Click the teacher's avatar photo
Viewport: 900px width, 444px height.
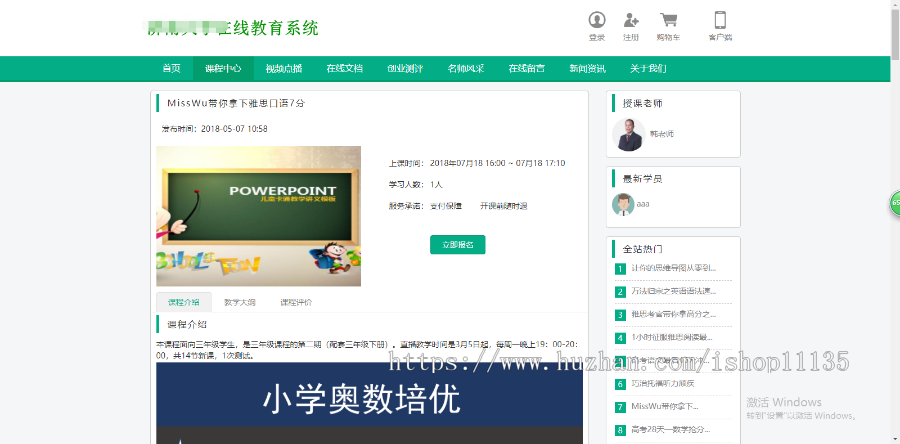tap(629, 134)
